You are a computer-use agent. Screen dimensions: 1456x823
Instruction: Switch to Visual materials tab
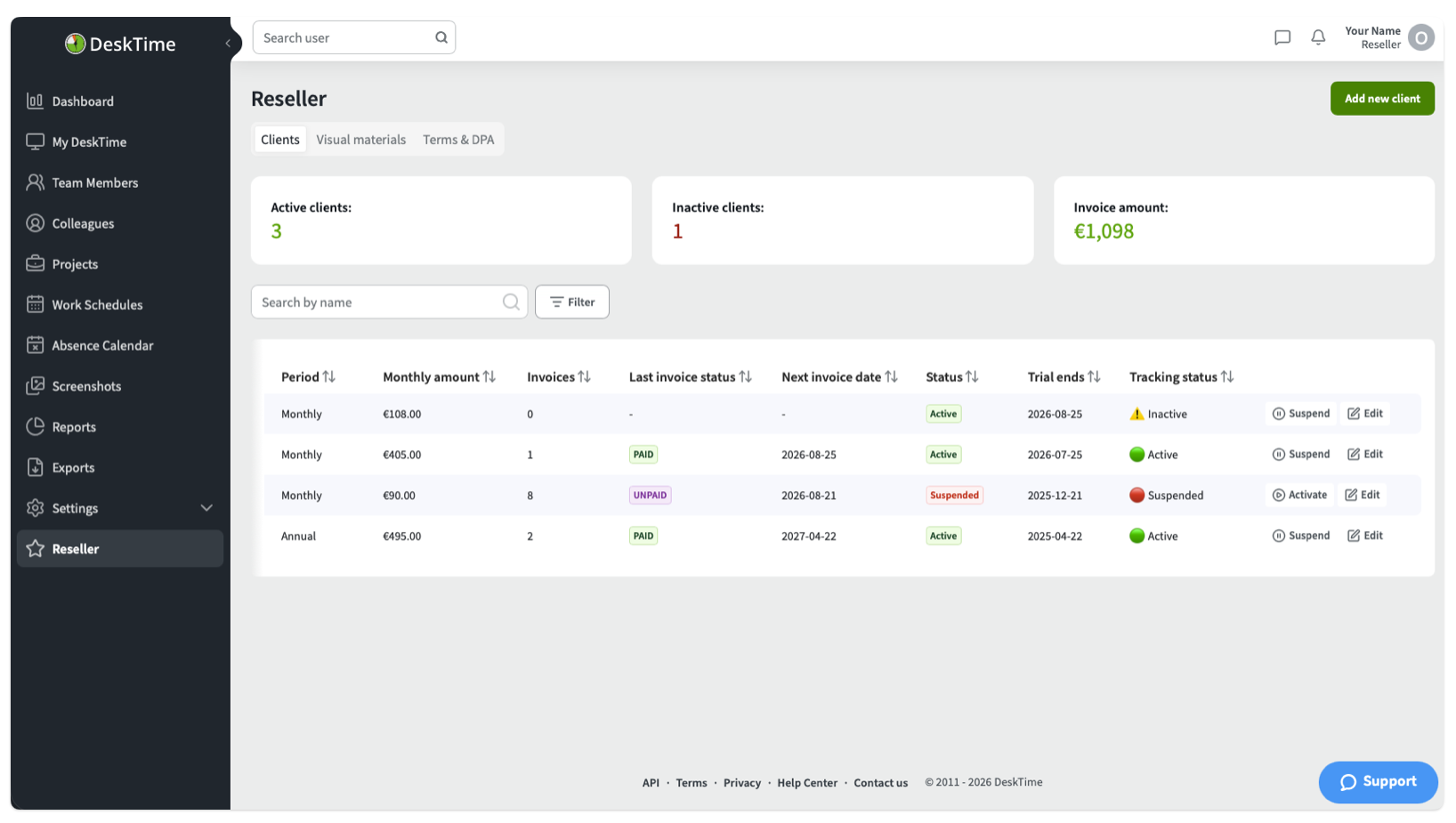point(360,139)
